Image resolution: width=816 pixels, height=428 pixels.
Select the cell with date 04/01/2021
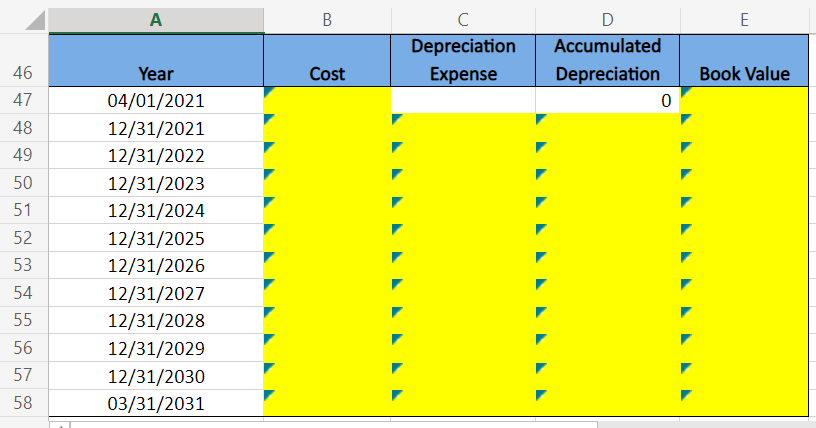coord(156,100)
